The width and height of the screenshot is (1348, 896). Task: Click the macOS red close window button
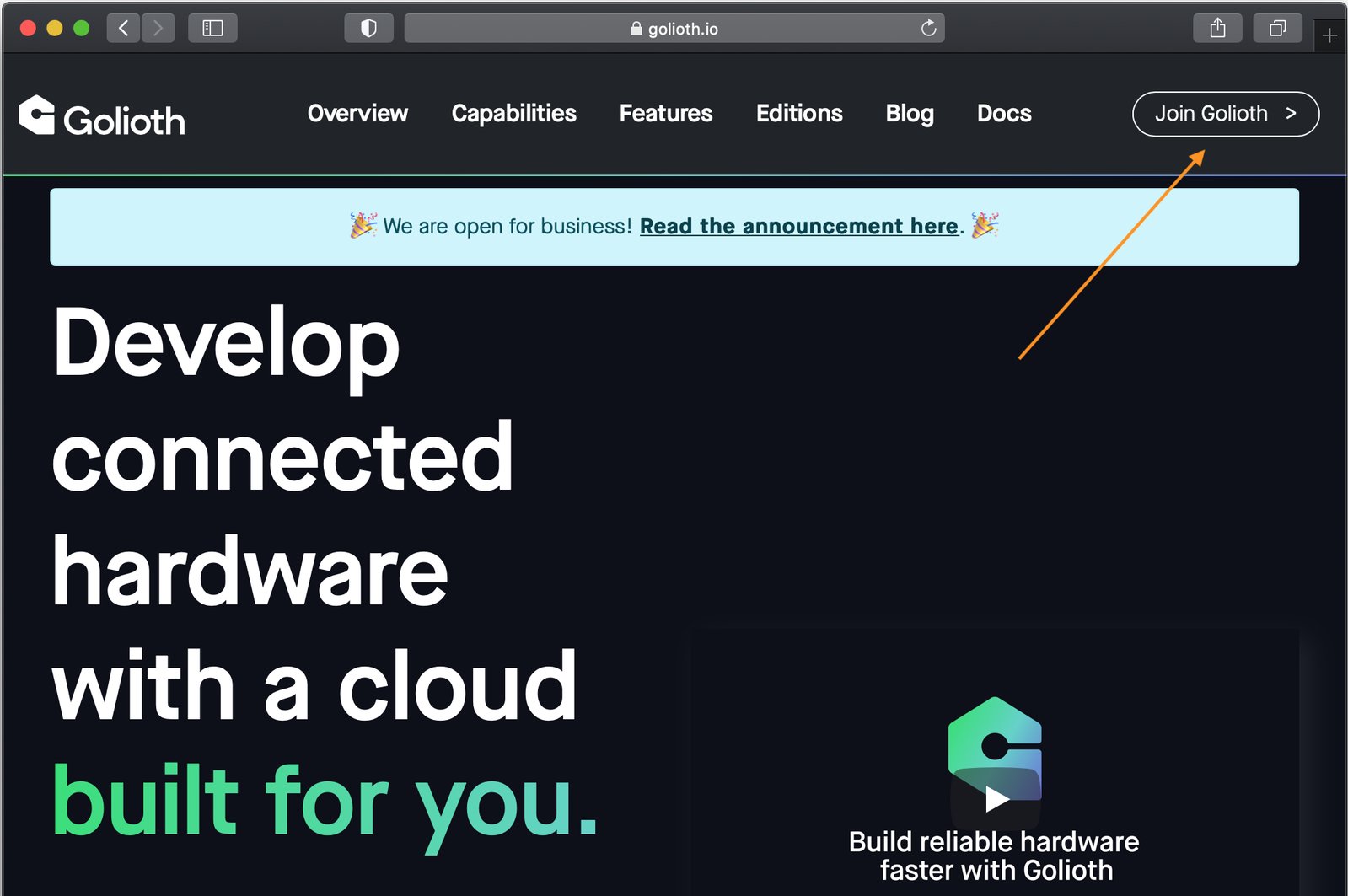(28, 29)
